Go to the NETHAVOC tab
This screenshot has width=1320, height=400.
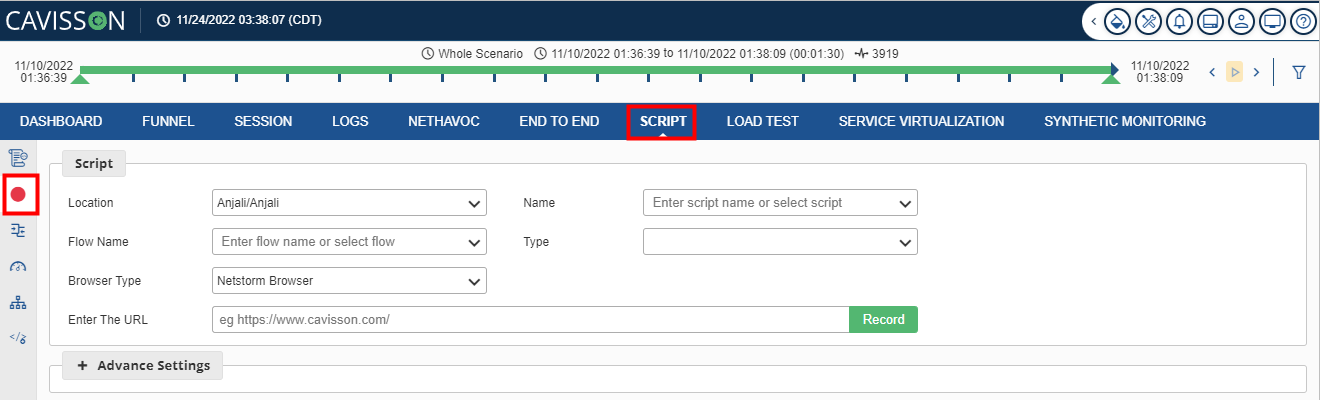click(444, 121)
